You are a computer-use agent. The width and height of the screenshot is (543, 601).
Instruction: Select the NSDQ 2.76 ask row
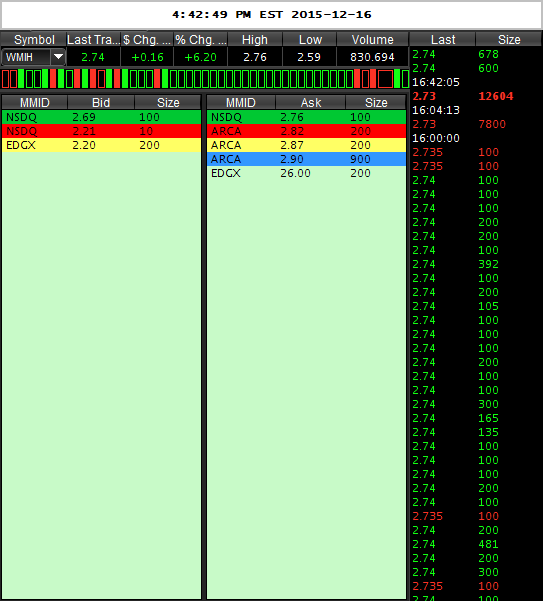coord(306,117)
